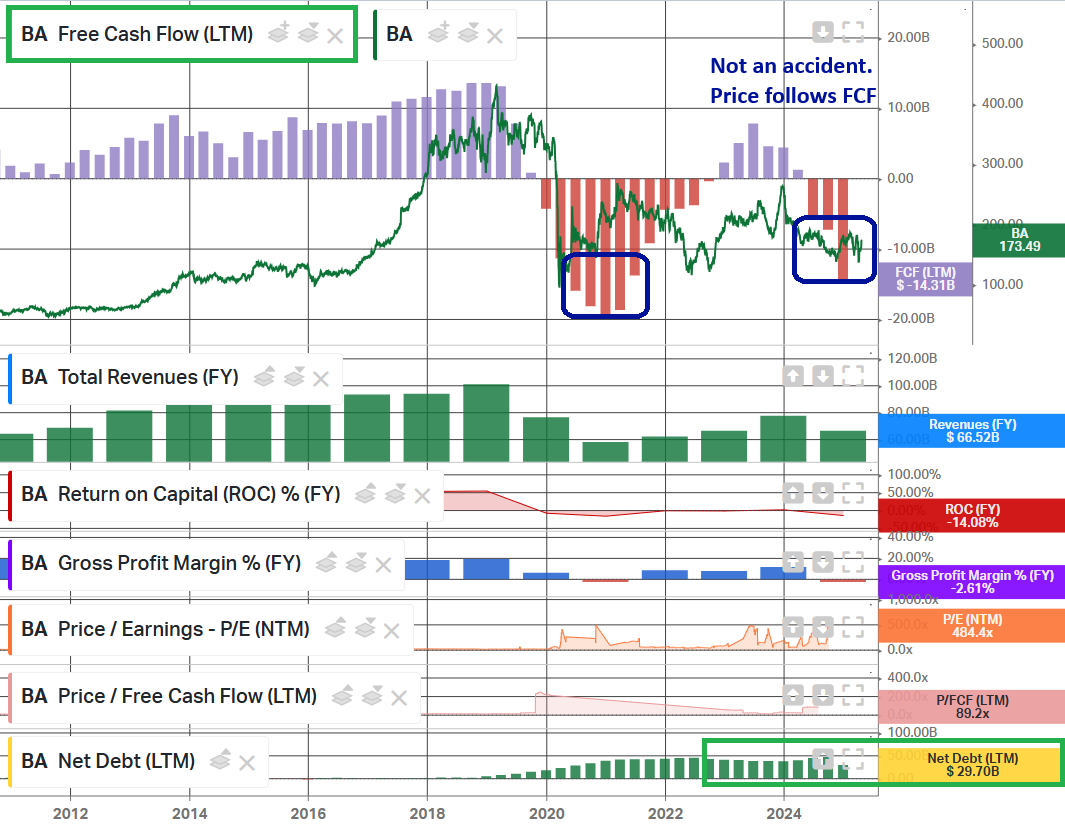Move Total Revenues series to pane above
1065x825 pixels.
click(x=264, y=376)
